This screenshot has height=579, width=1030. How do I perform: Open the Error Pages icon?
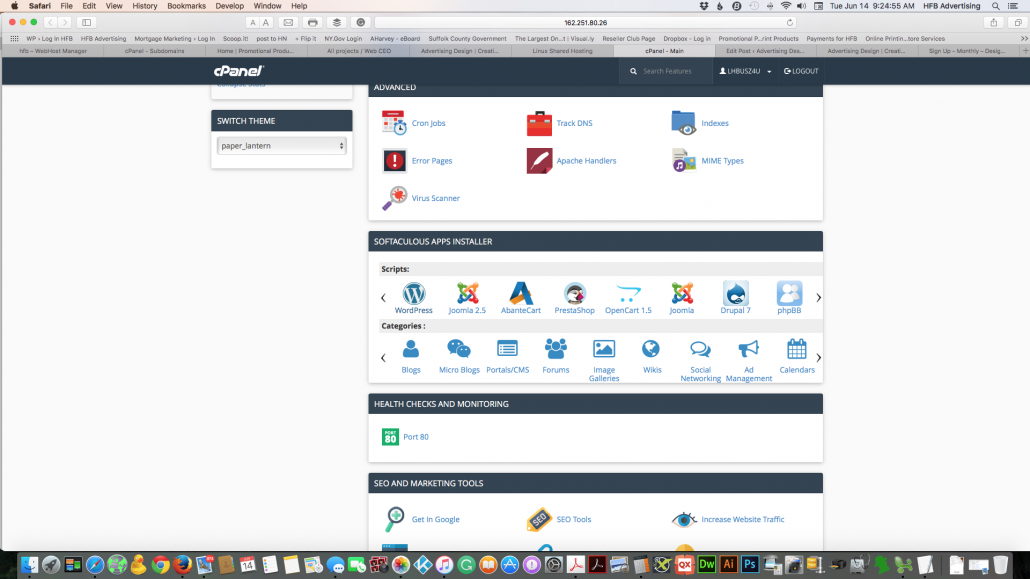394,160
